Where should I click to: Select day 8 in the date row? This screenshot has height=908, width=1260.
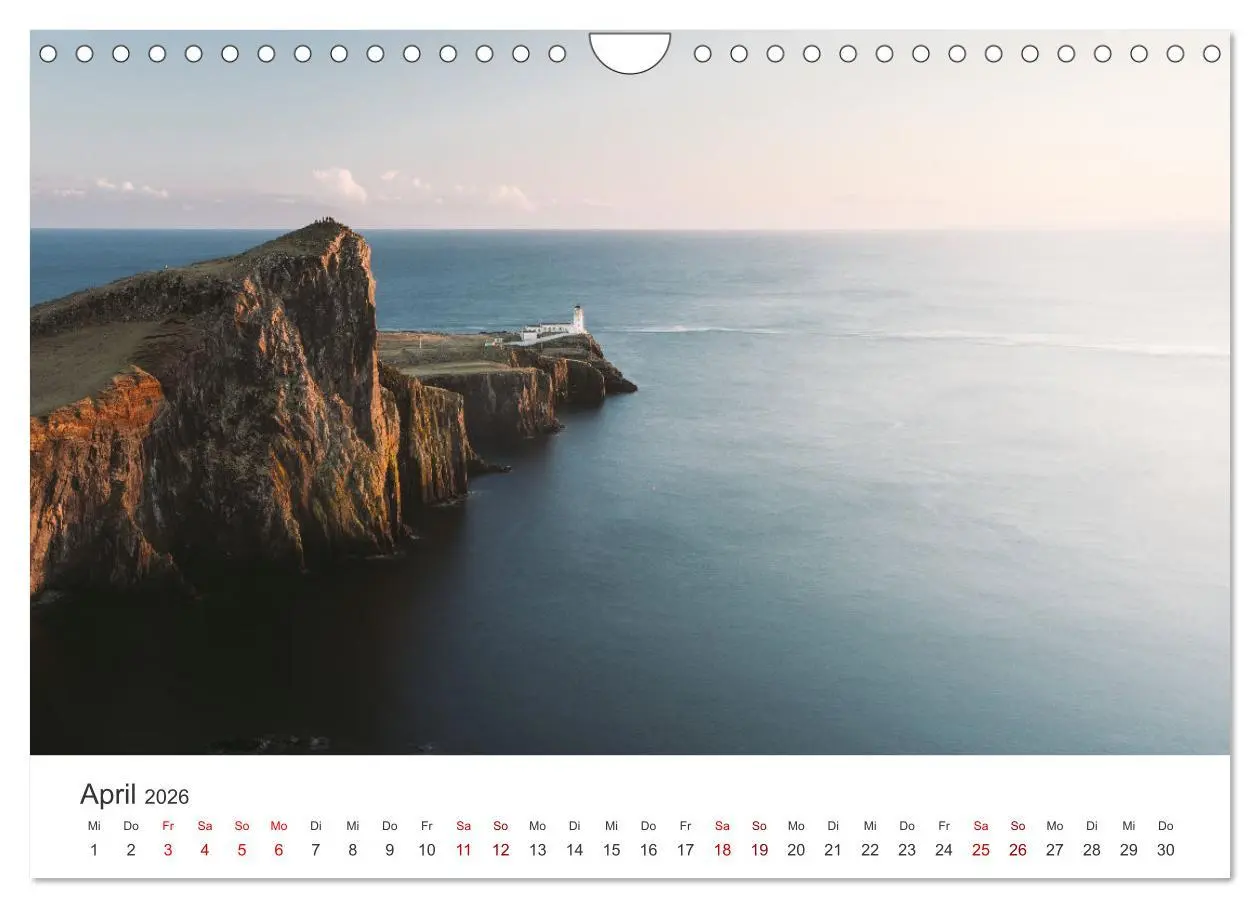pyautogui.click(x=353, y=850)
